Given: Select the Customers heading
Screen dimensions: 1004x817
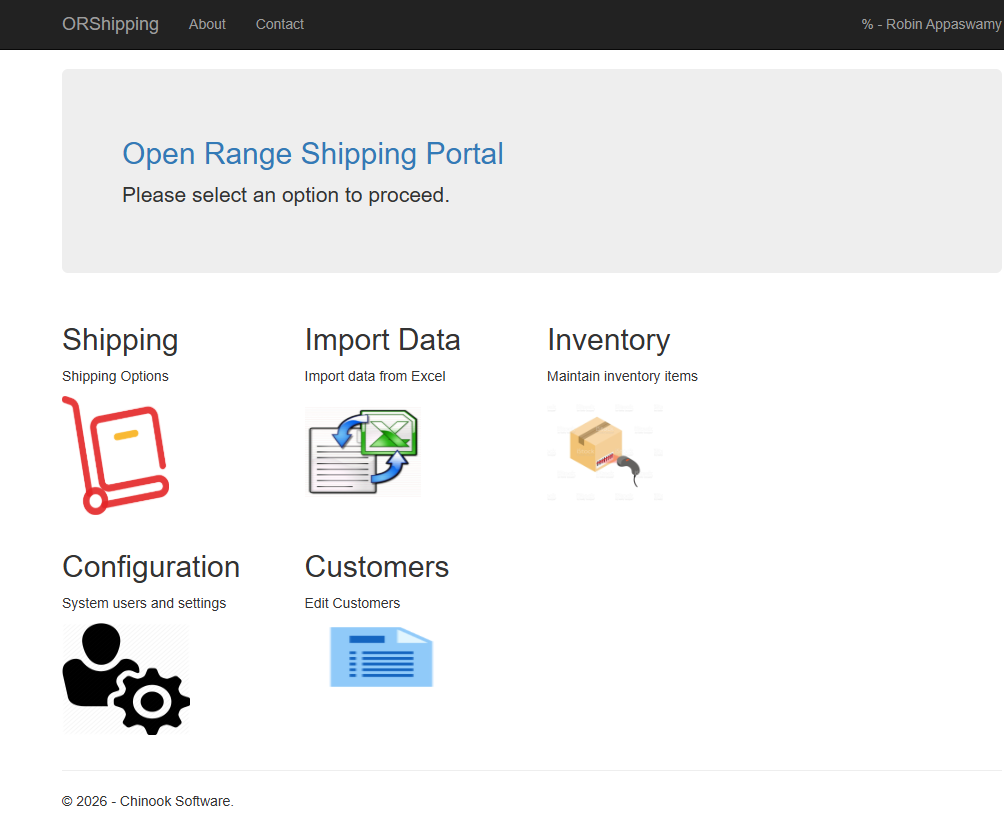Looking at the screenshot, I should pyautogui.click(x=376, y=567).
